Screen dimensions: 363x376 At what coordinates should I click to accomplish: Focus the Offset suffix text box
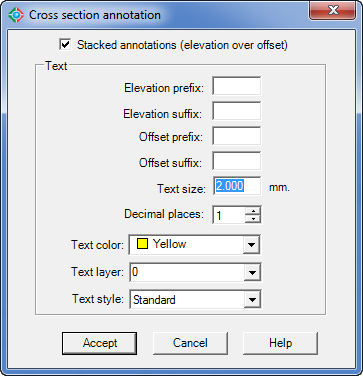point(237,161)
